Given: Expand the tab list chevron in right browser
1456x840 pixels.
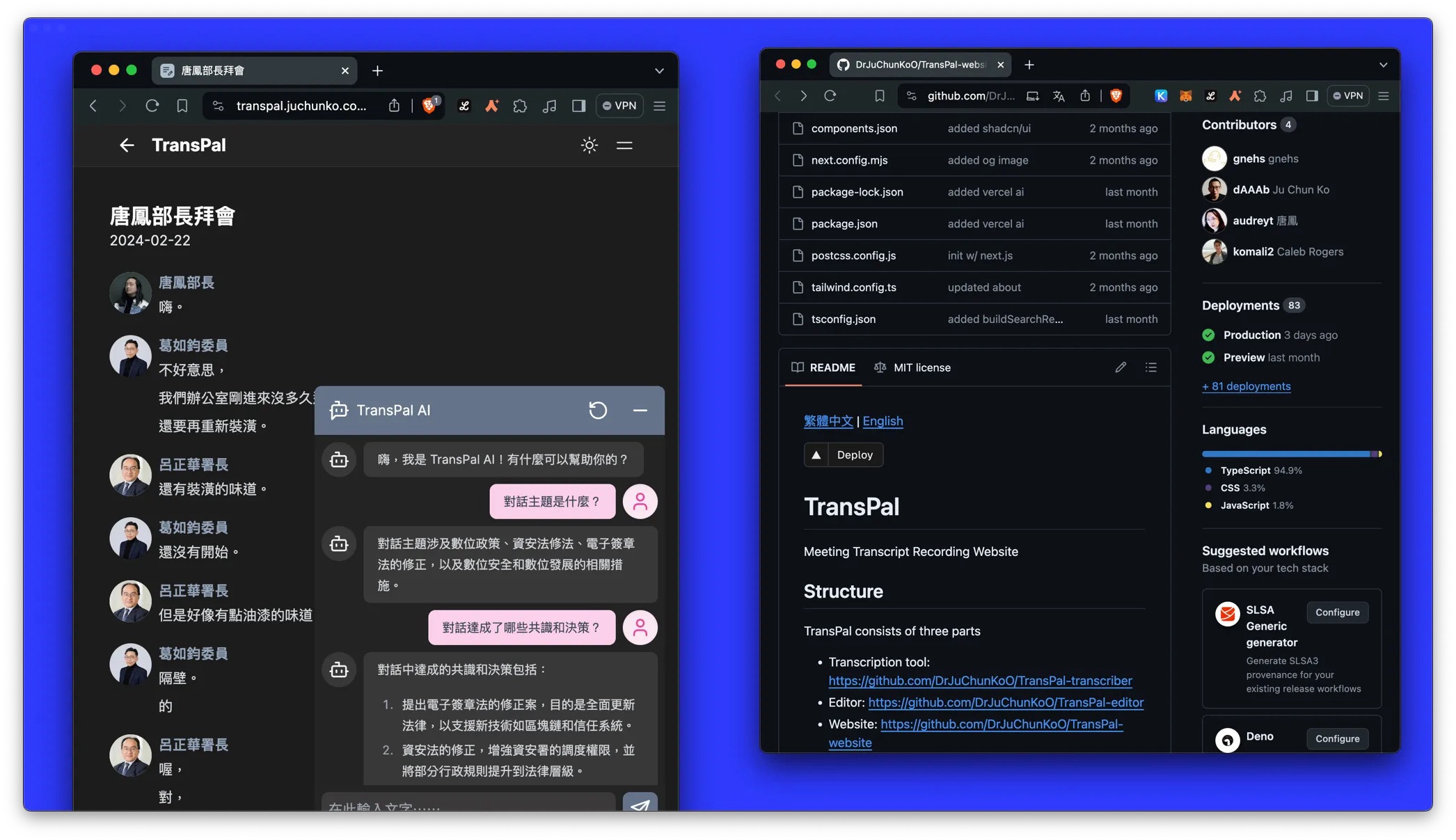Looking at the screenshot, I should click(1383, 65).
